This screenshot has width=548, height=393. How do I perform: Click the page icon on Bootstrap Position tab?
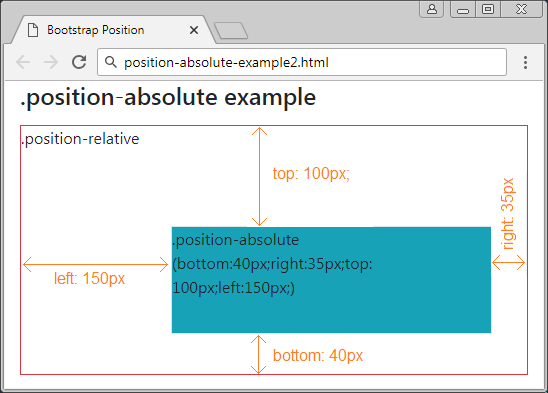(33, 30)
